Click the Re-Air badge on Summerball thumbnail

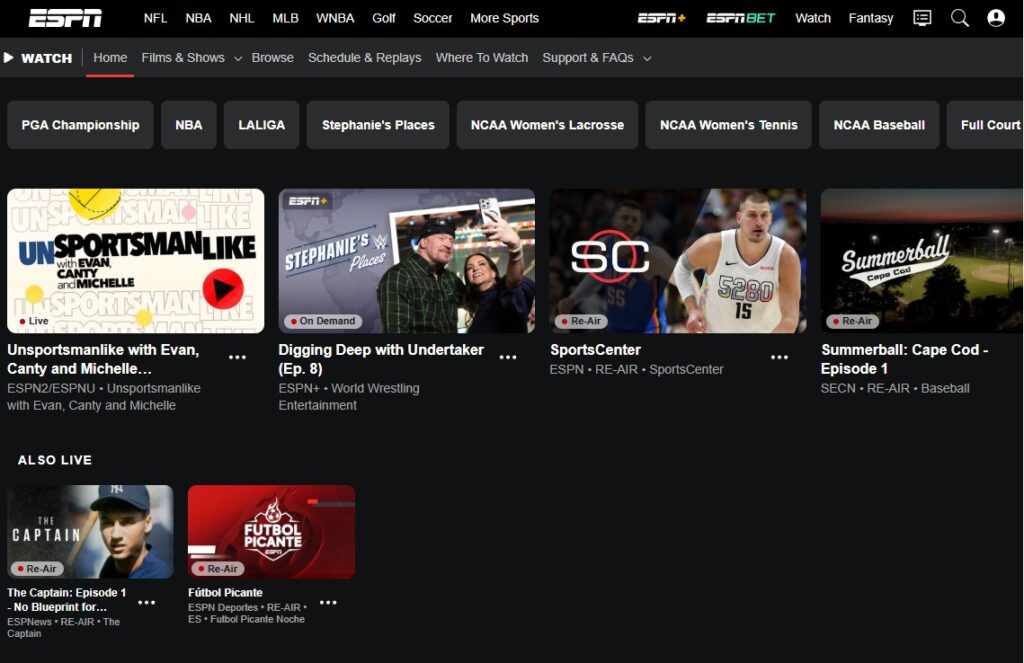point(852,321)
